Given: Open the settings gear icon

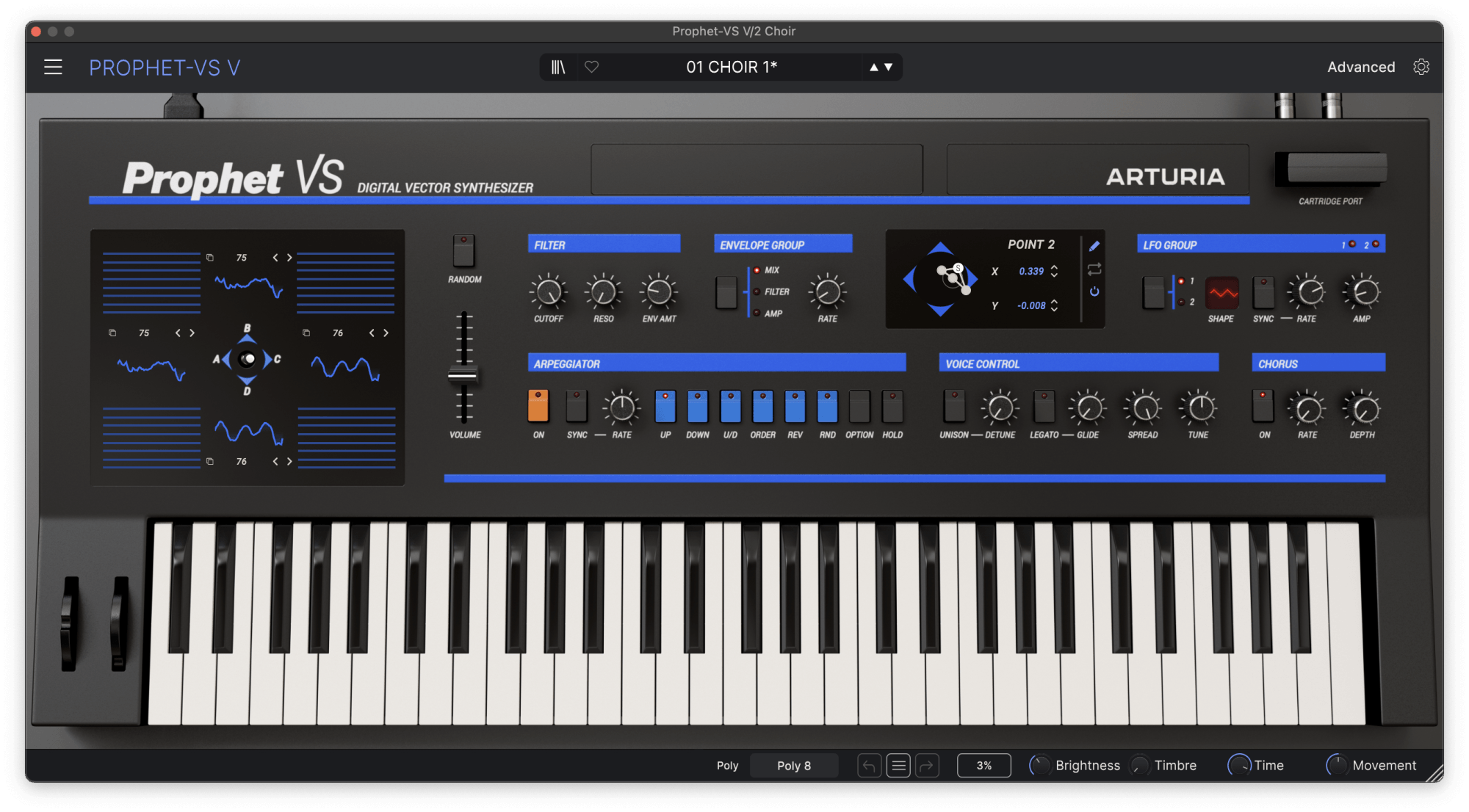Looking at the screenshot, I should click(x=1421, y=67).
